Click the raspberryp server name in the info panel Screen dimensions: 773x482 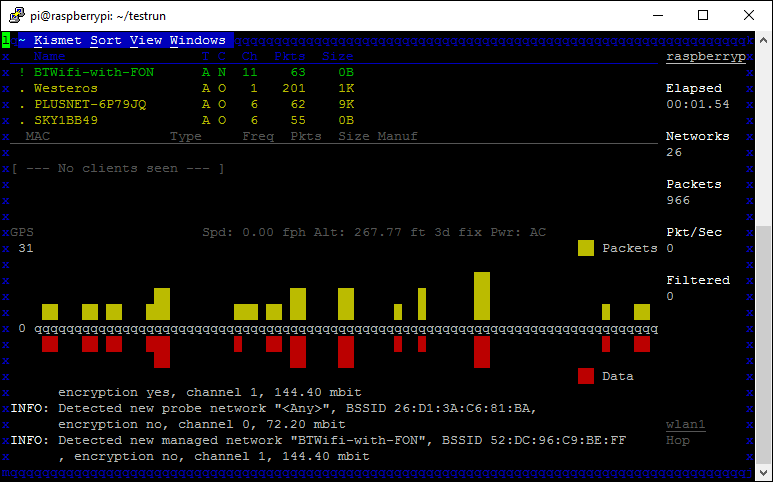(705, 57)
